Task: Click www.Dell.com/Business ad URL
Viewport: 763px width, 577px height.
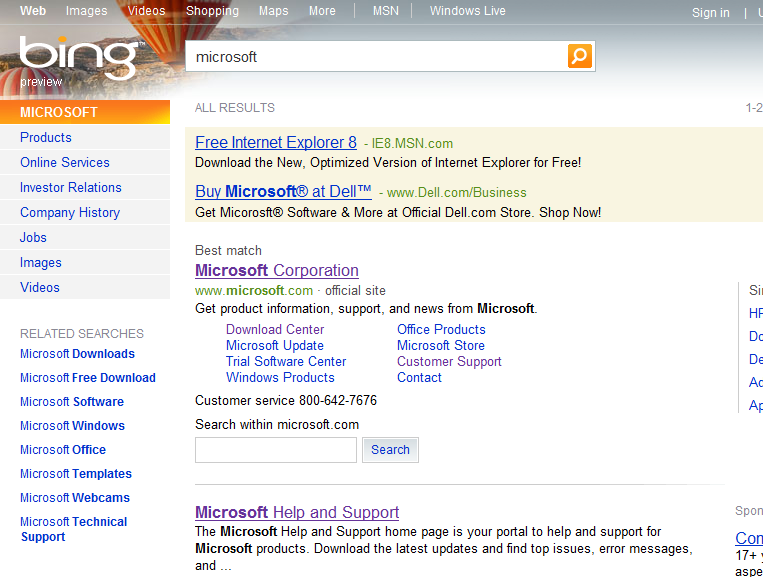Action: click(x=456, y=193)
